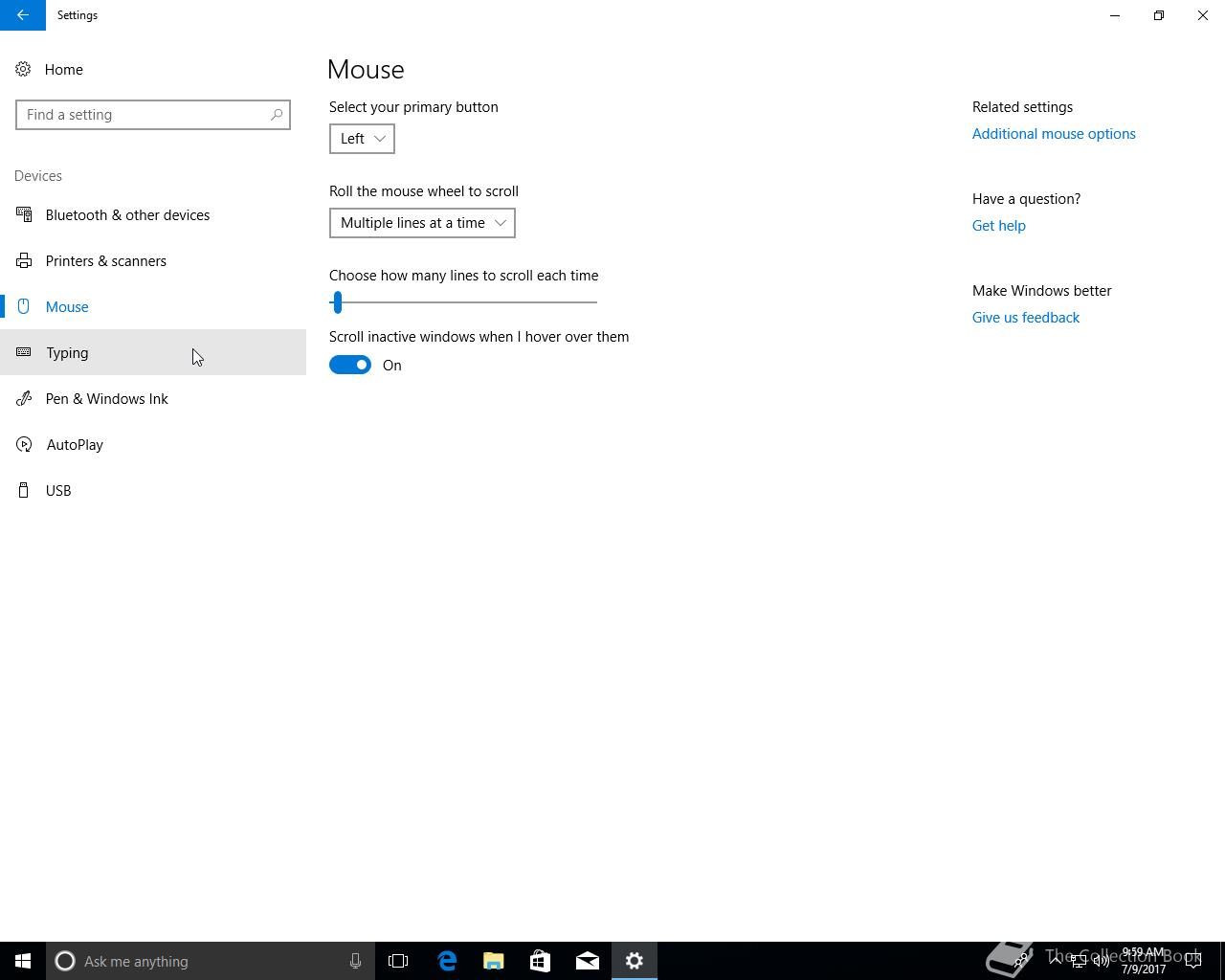Select the Mouse settings page

pos(153,306)
